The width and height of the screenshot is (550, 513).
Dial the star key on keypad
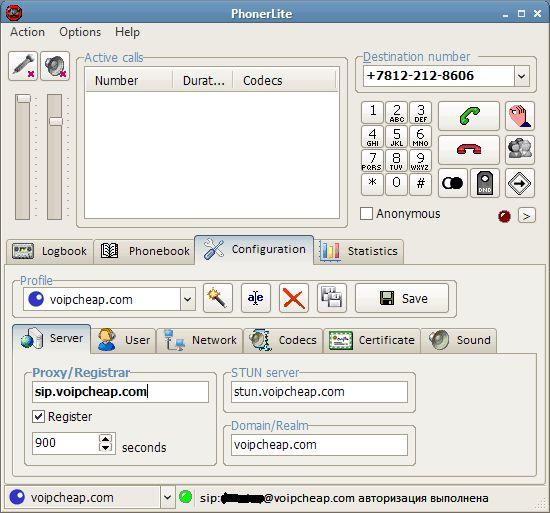[373, 184]
